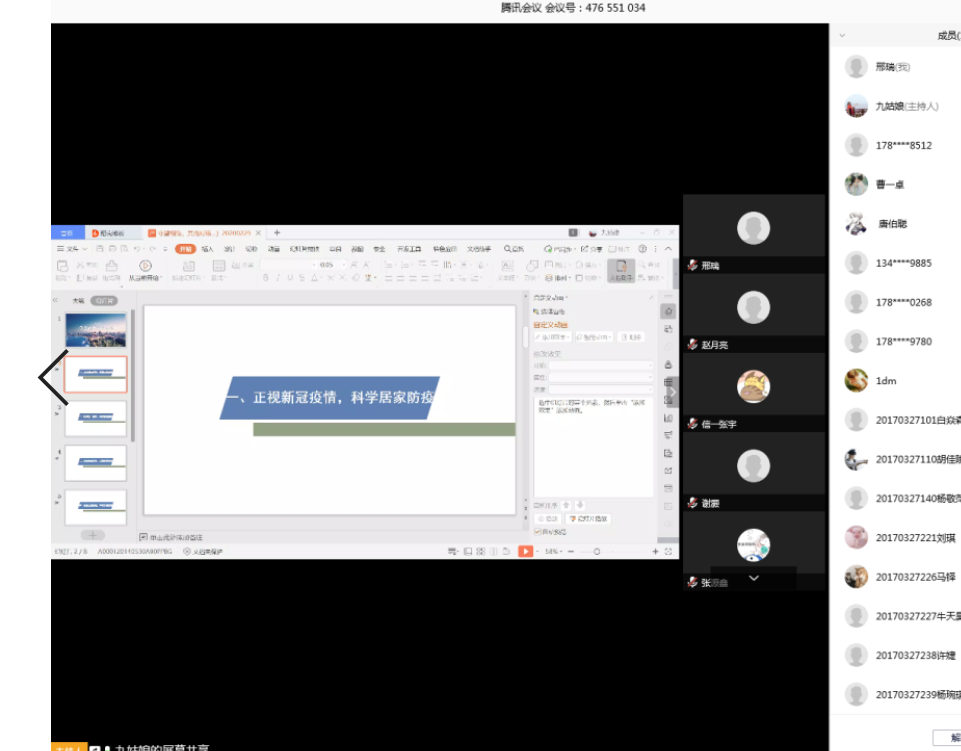This screenshot has width=961, height=751.
Task: Click the zoom-in plus icon in status bar
Action: click(x=656, y=551)
